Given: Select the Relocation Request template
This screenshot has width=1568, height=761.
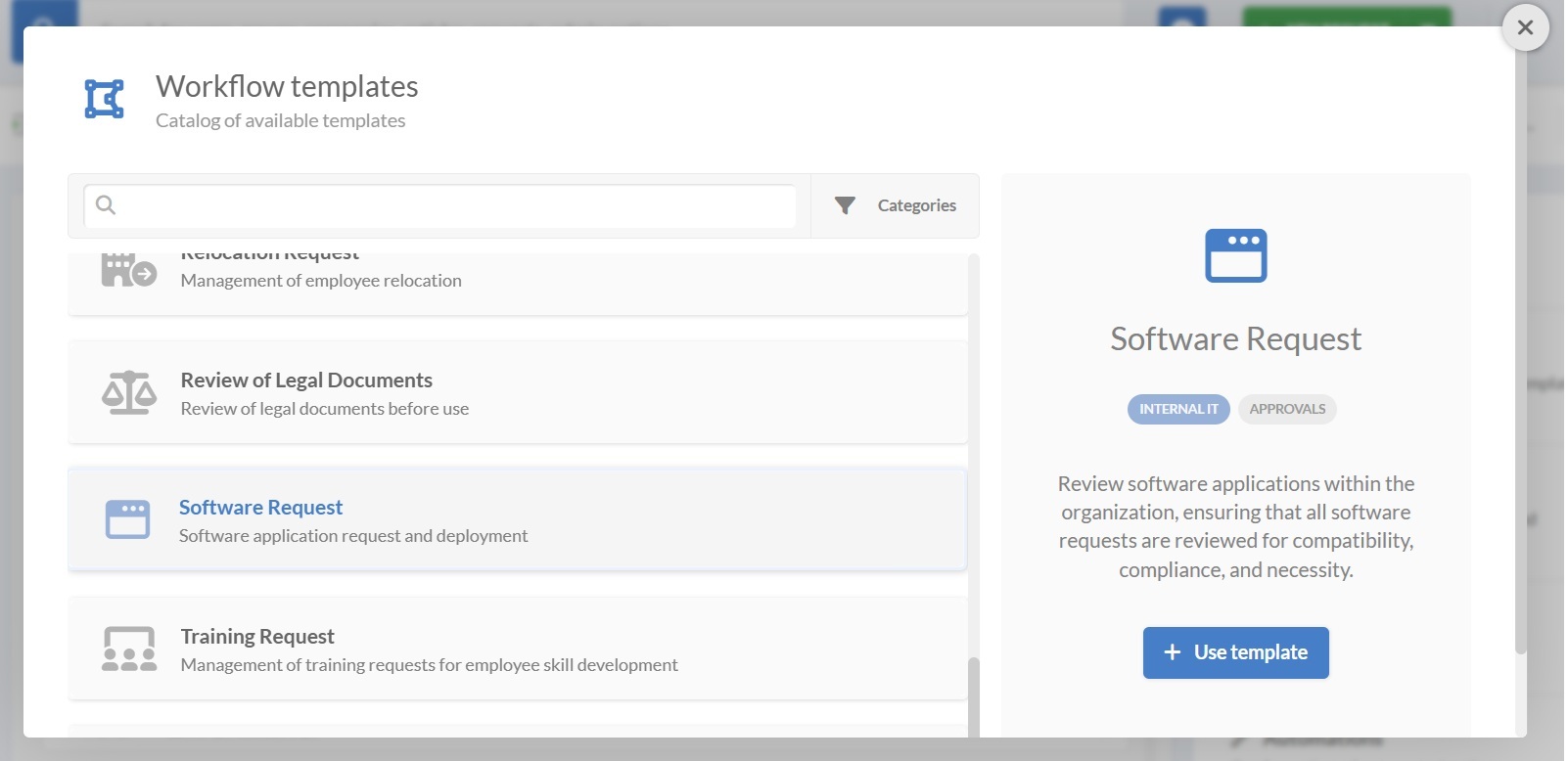Looking at the screenshot, I should 518,284.
